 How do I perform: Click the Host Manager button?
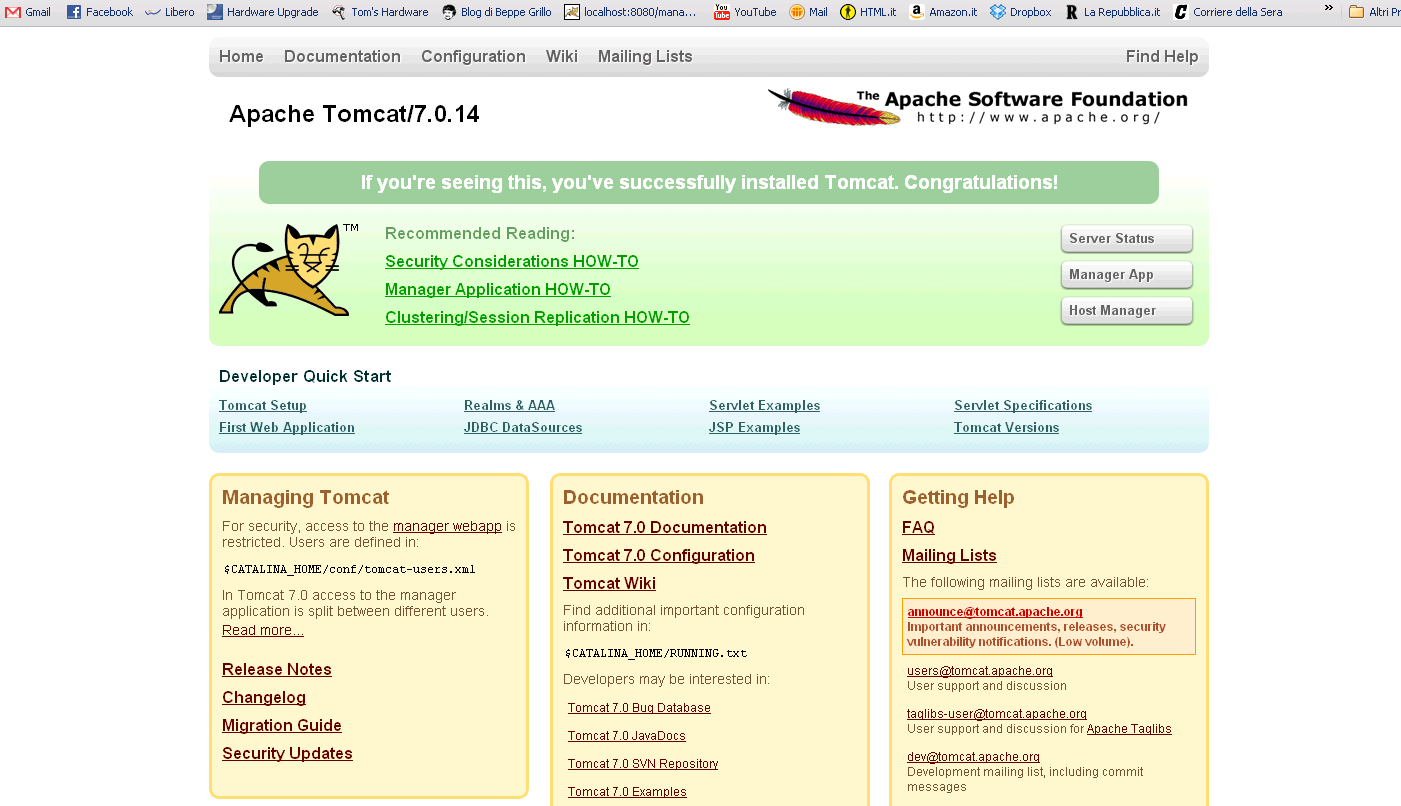click(x=1127, y=311)
